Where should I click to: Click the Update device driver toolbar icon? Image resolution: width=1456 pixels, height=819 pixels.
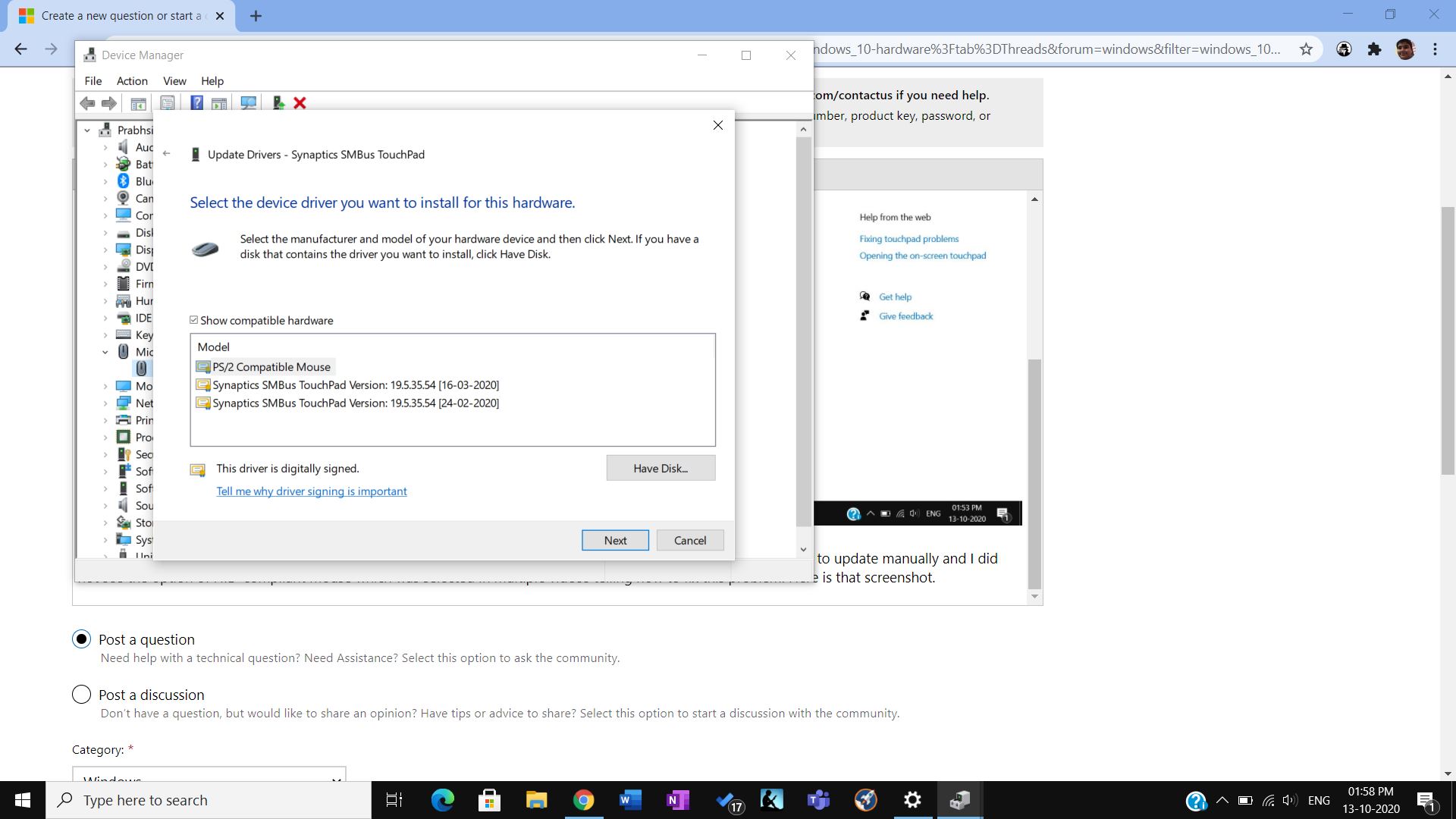point(278,103)
